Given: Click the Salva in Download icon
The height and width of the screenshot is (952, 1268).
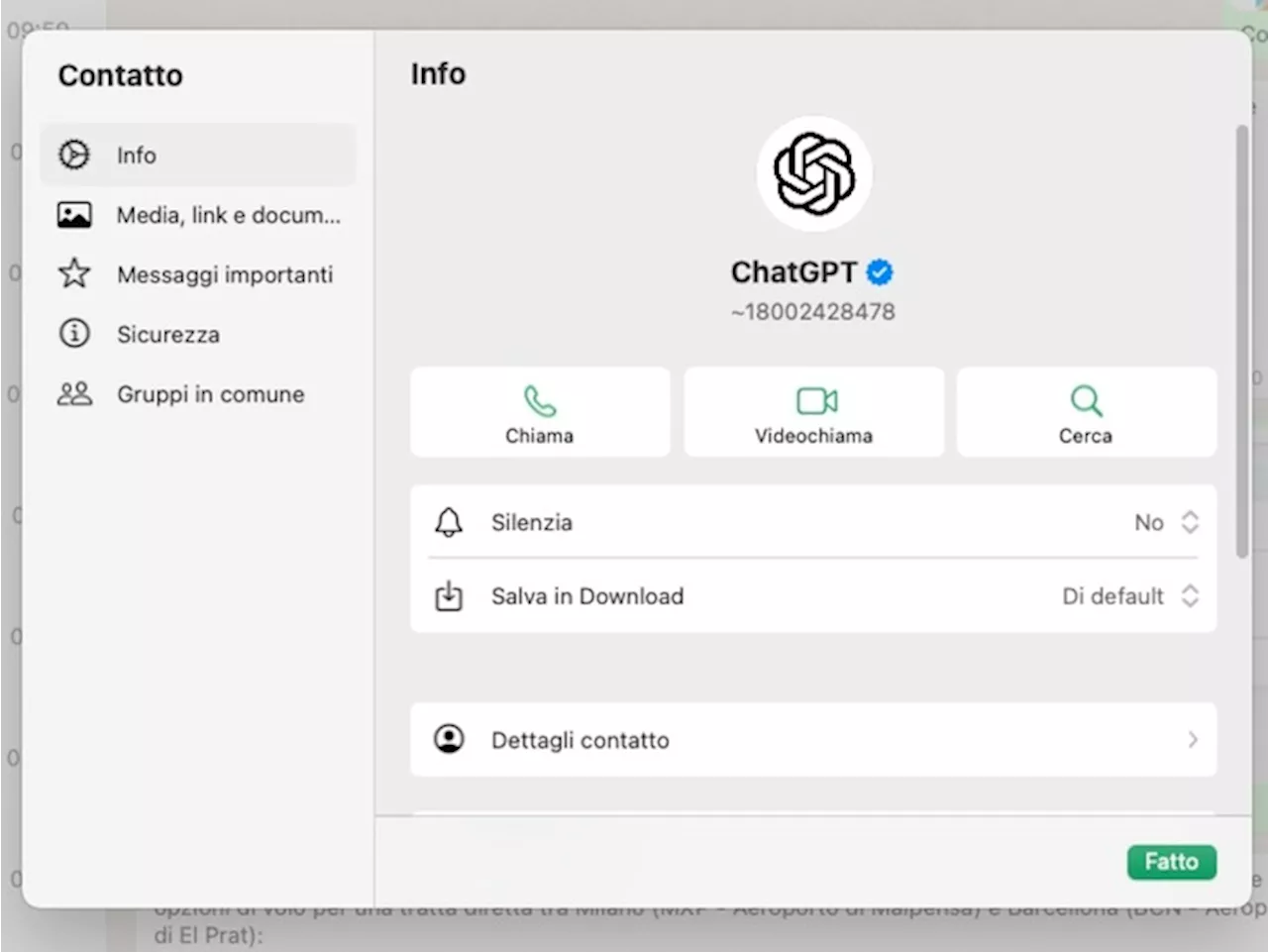Looking at the screenshot, I should pos(449,596).
